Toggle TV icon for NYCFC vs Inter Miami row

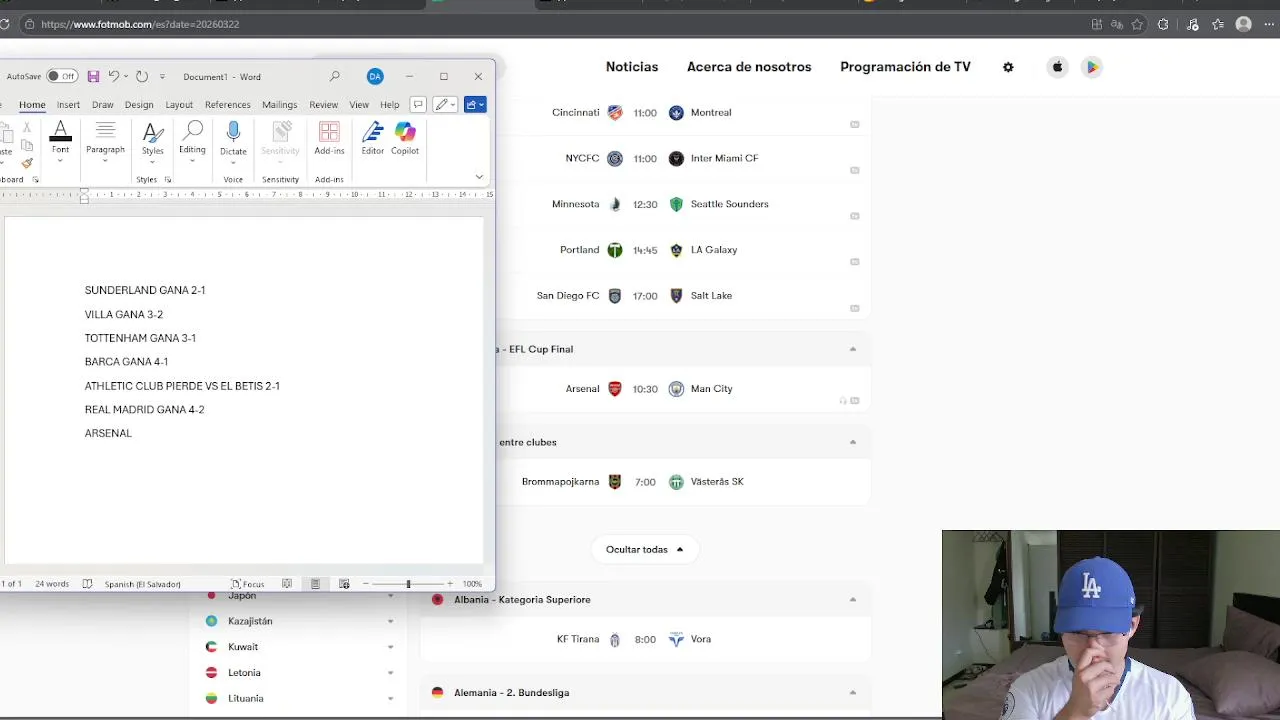point(855,170)
